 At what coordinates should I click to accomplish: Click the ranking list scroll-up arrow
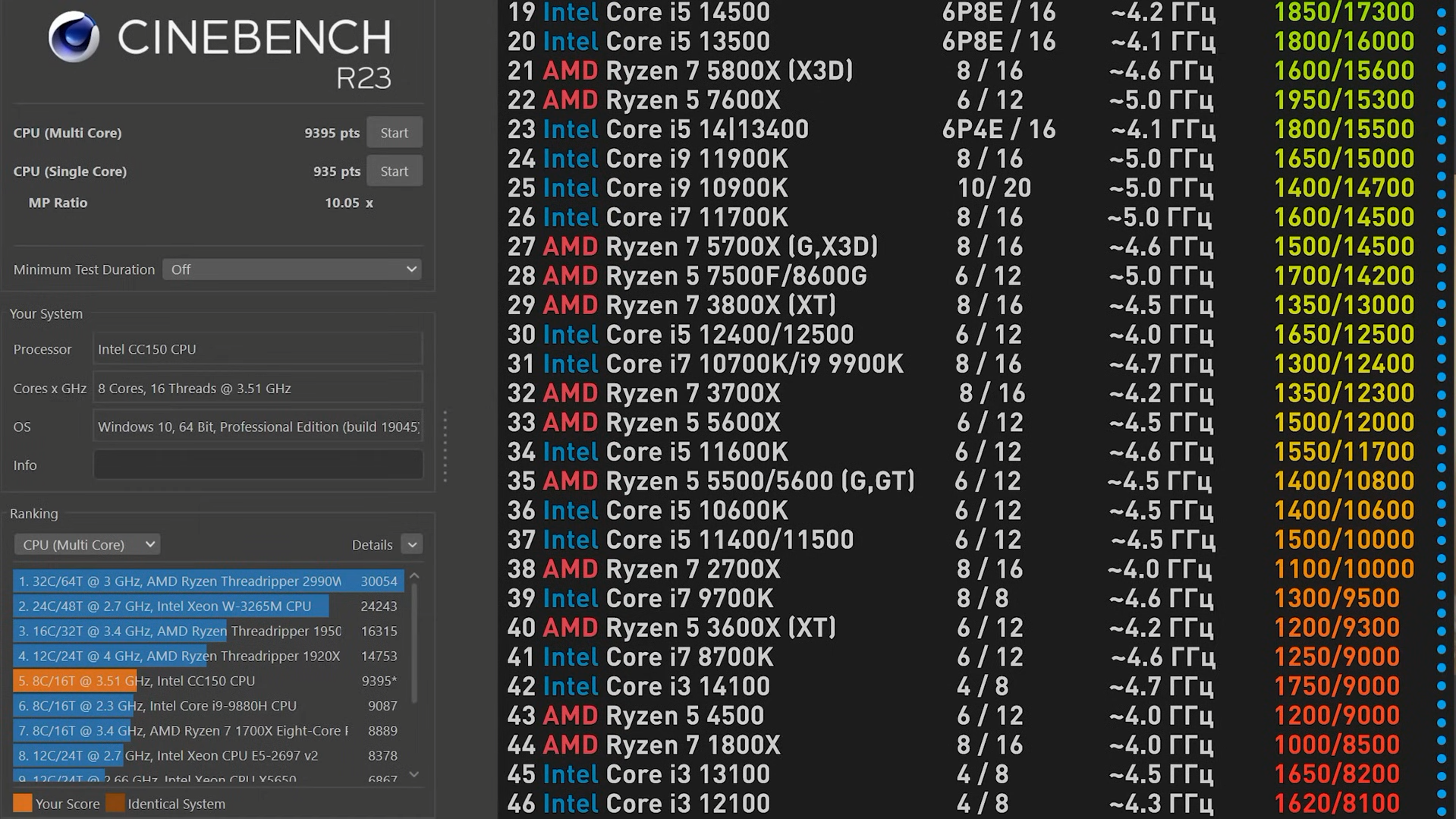(x=414, y=576)
